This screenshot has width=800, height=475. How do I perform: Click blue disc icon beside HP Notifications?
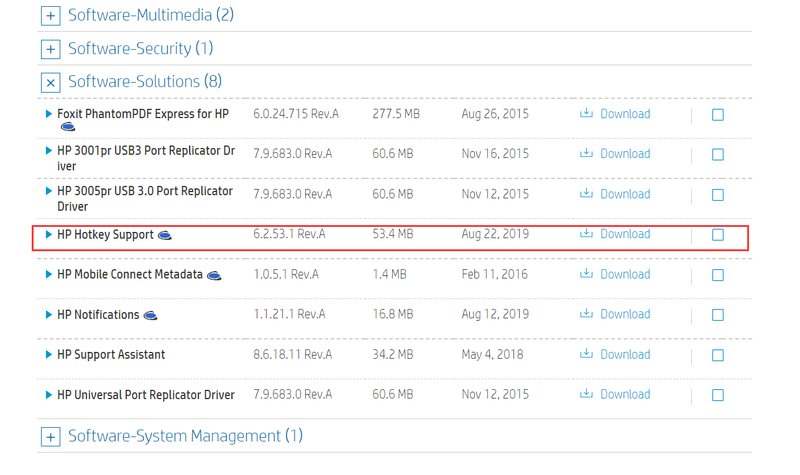(x=150, y=316)
